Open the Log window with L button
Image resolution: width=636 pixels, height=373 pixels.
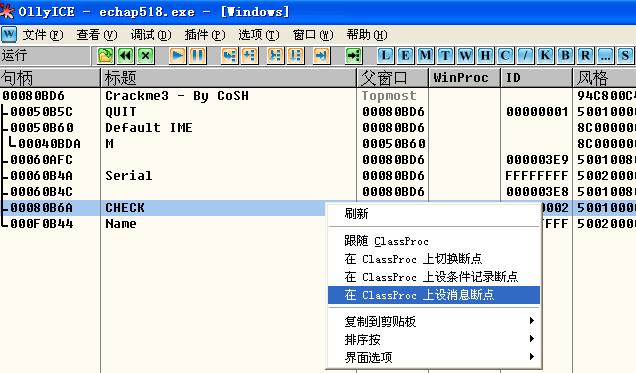pyautogui.click(x=385, y=56)
